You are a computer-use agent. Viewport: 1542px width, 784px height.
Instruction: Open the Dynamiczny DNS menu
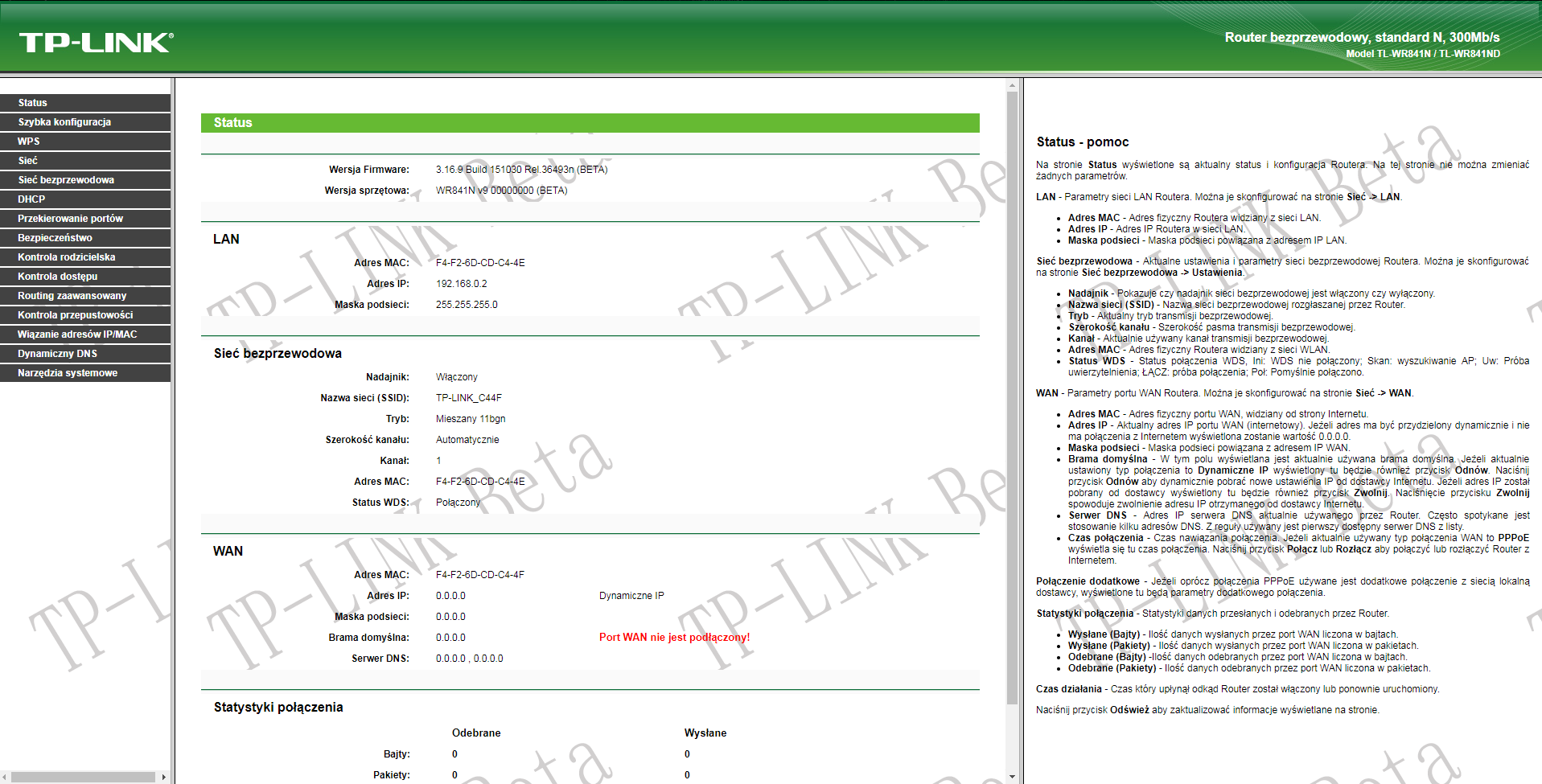[85, 354]
